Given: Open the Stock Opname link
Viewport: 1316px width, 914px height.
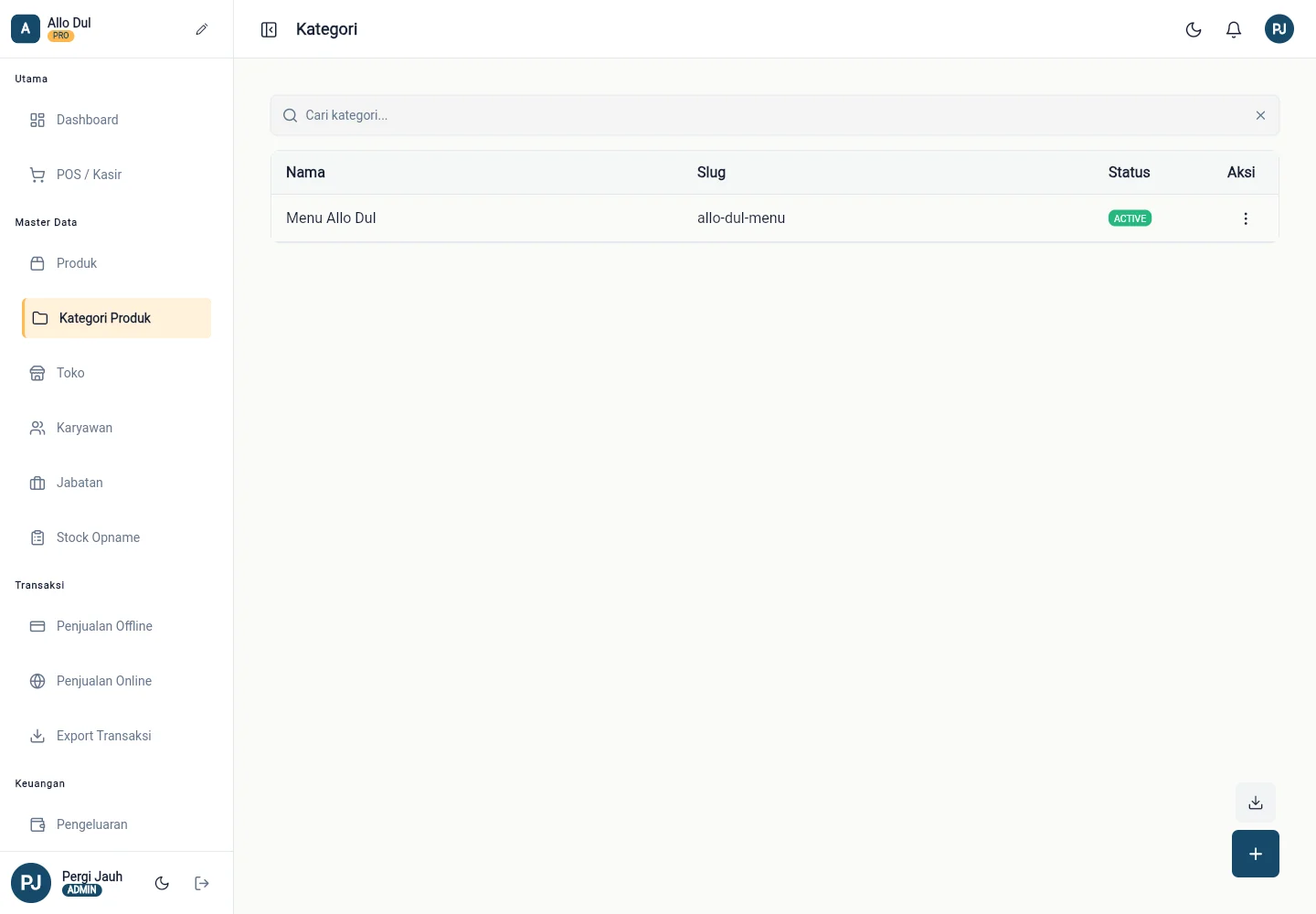Looking at the screenshot, I should (116, 537).
